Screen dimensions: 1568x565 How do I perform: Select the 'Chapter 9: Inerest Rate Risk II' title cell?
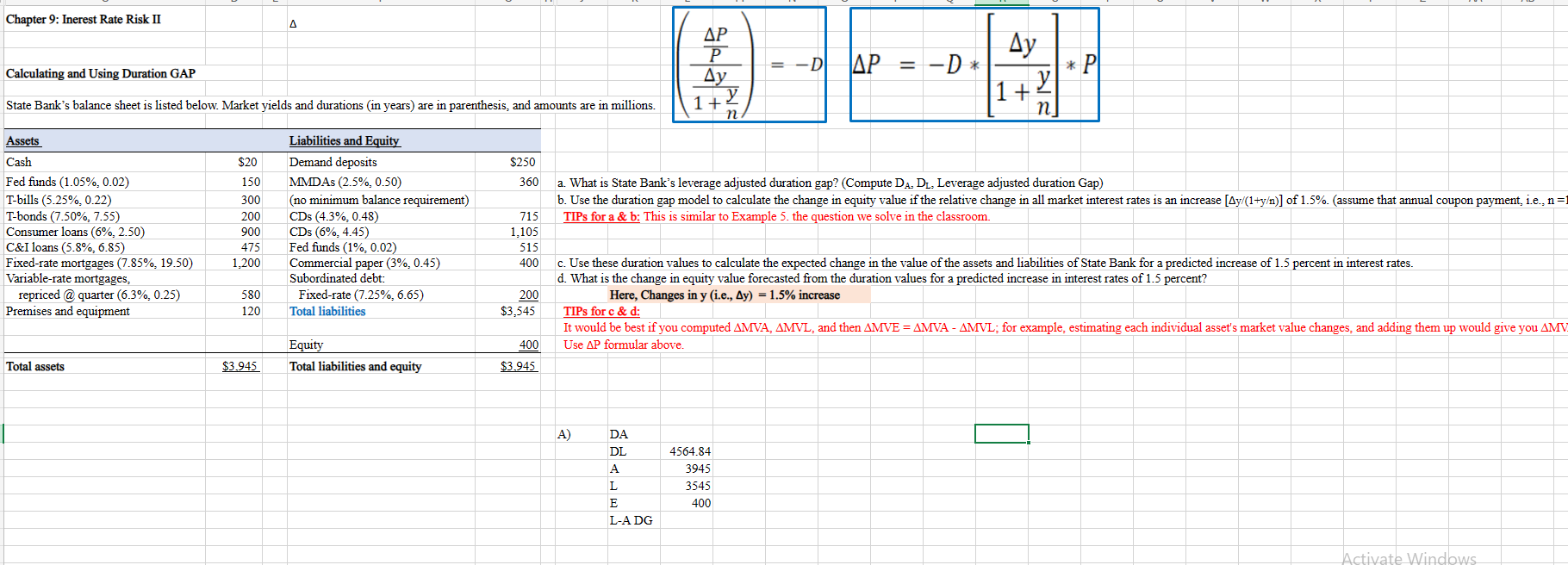(84, 19)
